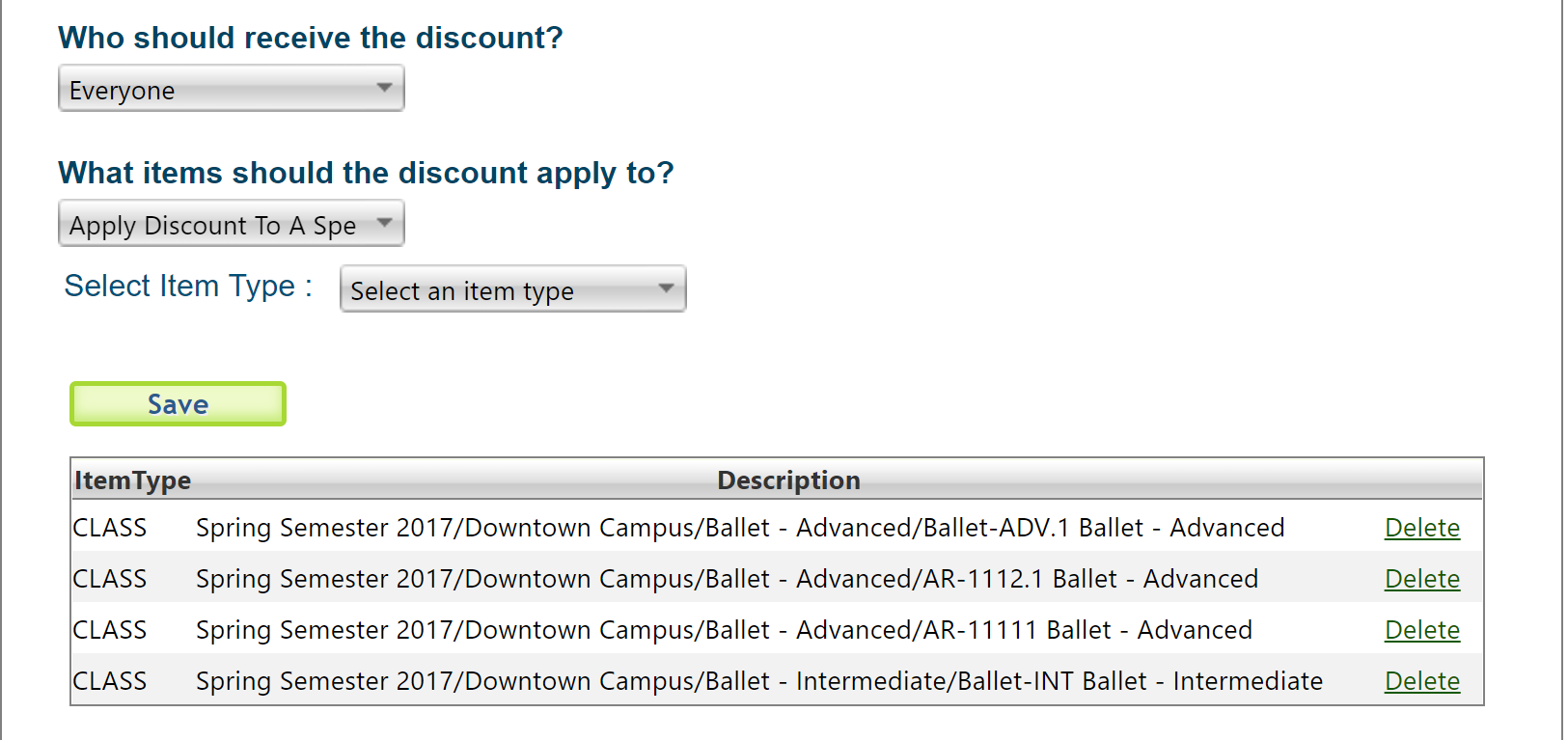Delete the Ballet-INT Intermediate class row
Viewport: 1568px width, 740px height.
[x=1421, y=681]
